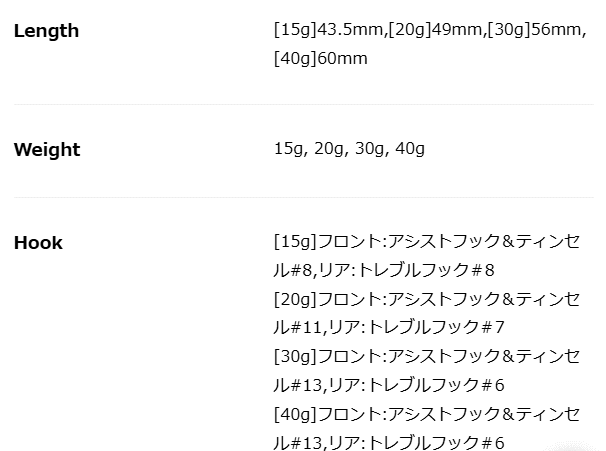This screenshot has width=606, height=451.
Task: Click the Length label
Action: point(46,31)
